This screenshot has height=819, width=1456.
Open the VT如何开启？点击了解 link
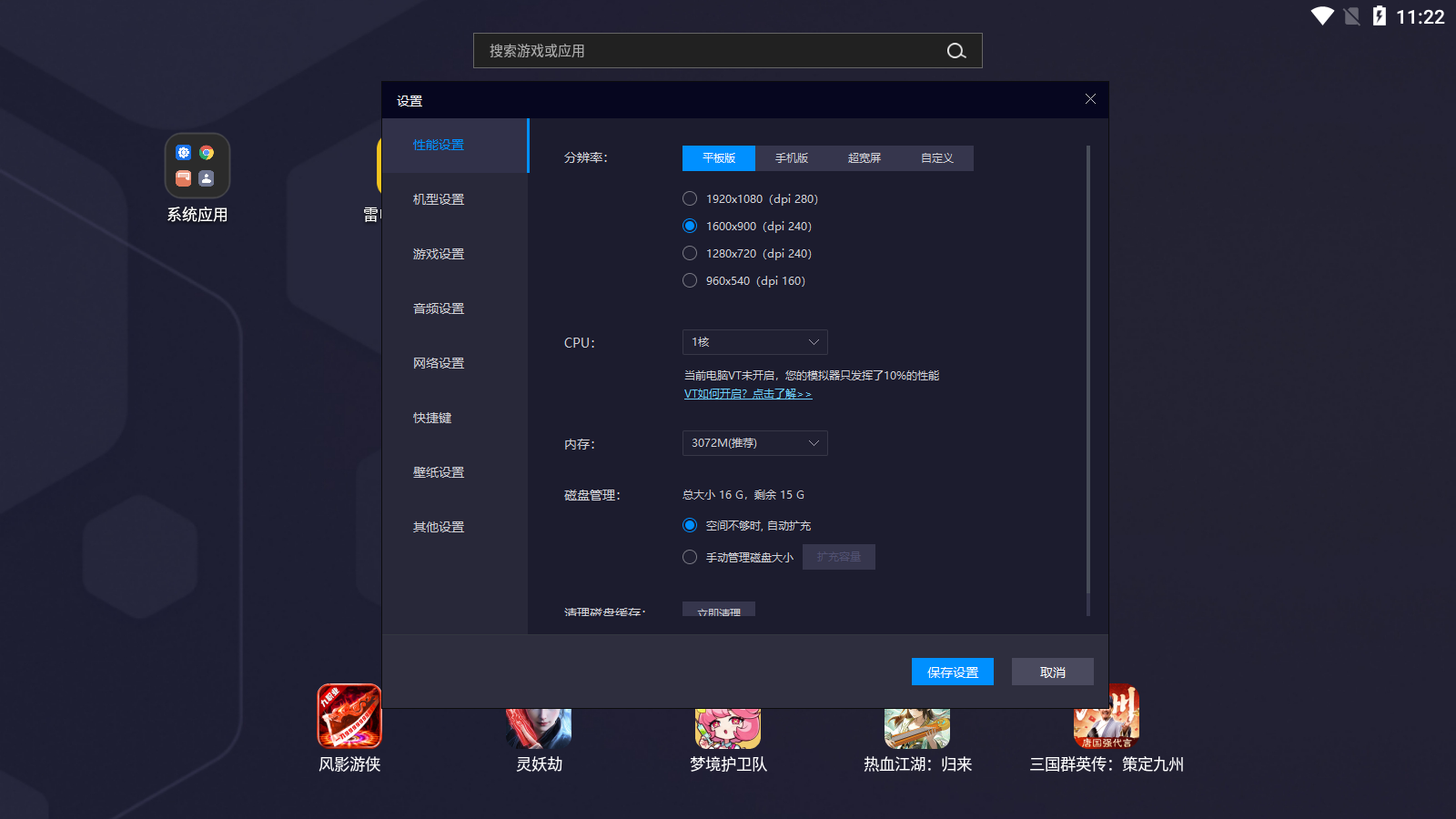tap(748, 394)
